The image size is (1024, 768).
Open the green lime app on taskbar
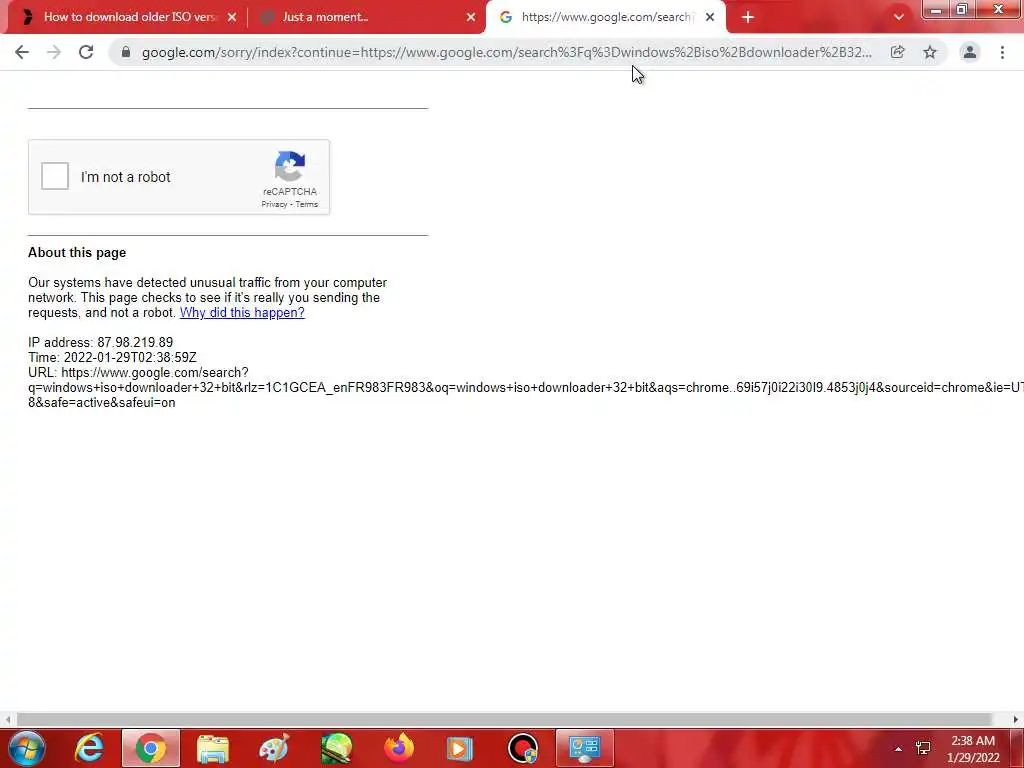click(x=337, y=748)
